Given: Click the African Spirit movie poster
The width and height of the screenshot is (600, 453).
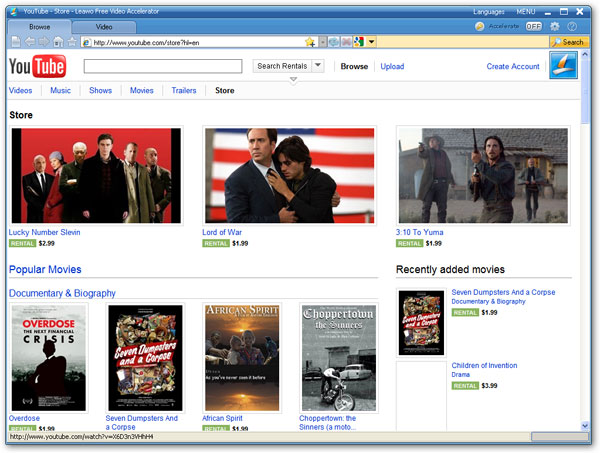Looking at the screenshot, I should 242,358.
